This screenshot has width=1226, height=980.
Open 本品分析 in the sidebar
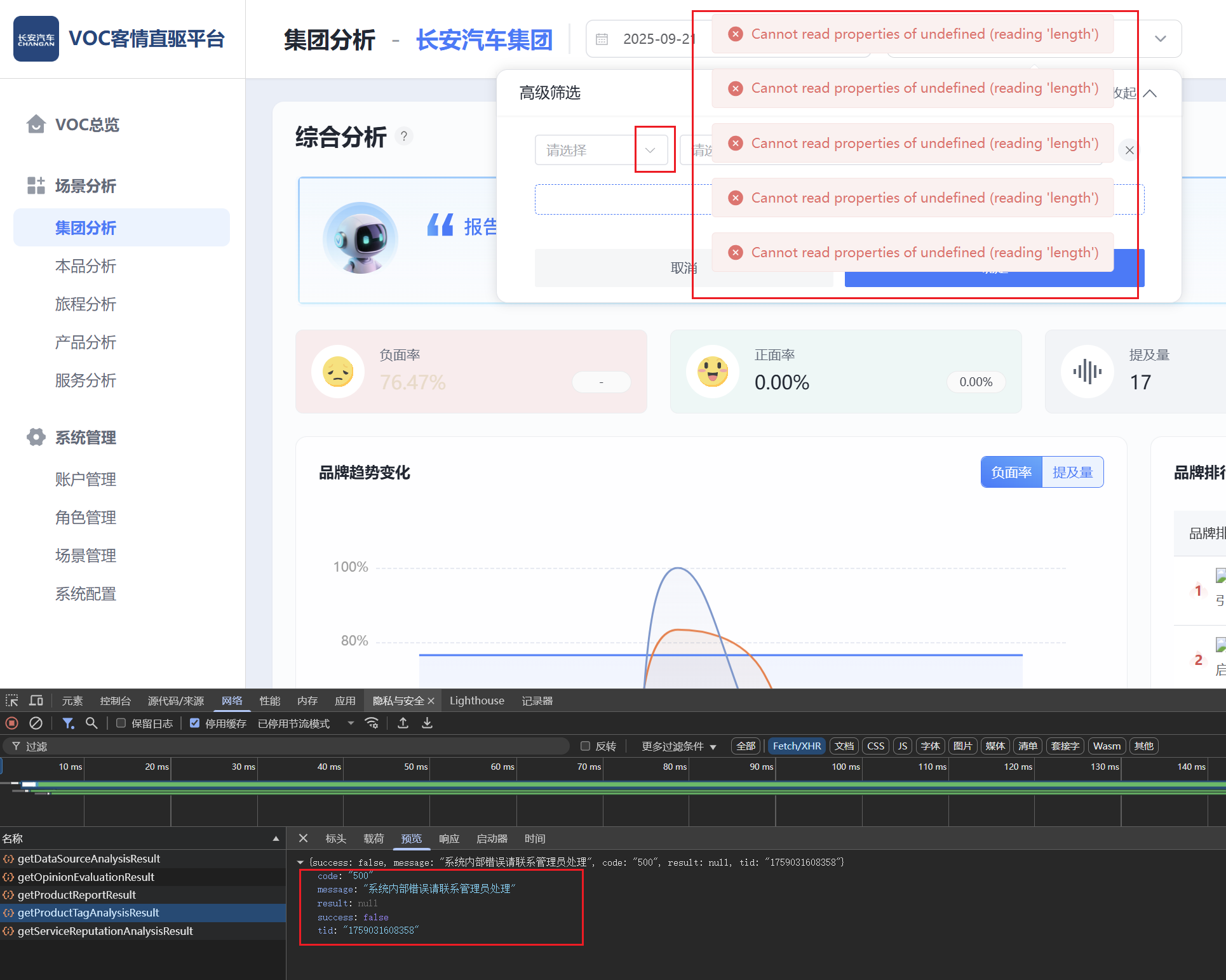click(85, 266)
